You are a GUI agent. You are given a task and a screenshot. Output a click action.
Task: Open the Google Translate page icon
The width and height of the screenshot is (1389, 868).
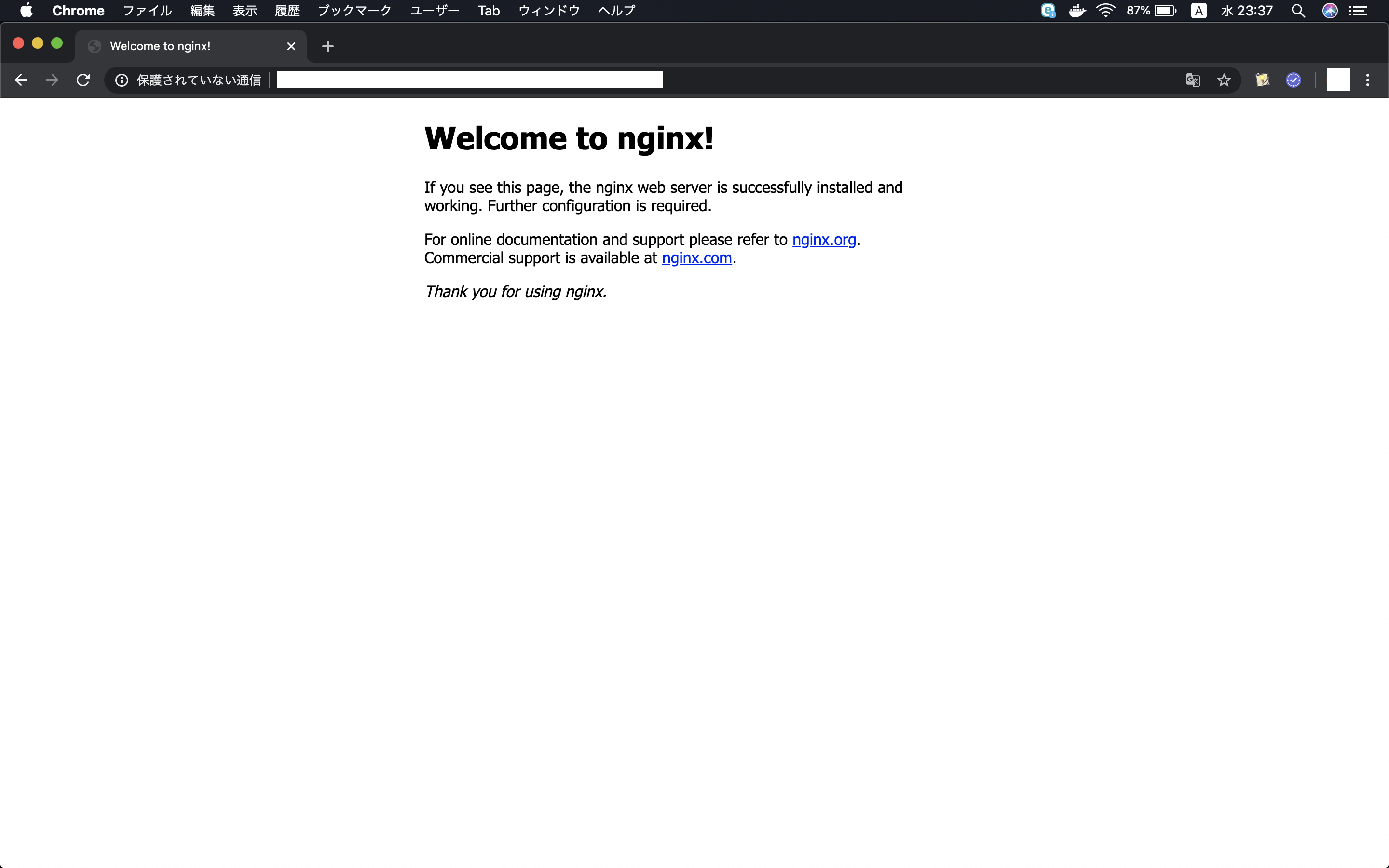[x=1193, y=81]
